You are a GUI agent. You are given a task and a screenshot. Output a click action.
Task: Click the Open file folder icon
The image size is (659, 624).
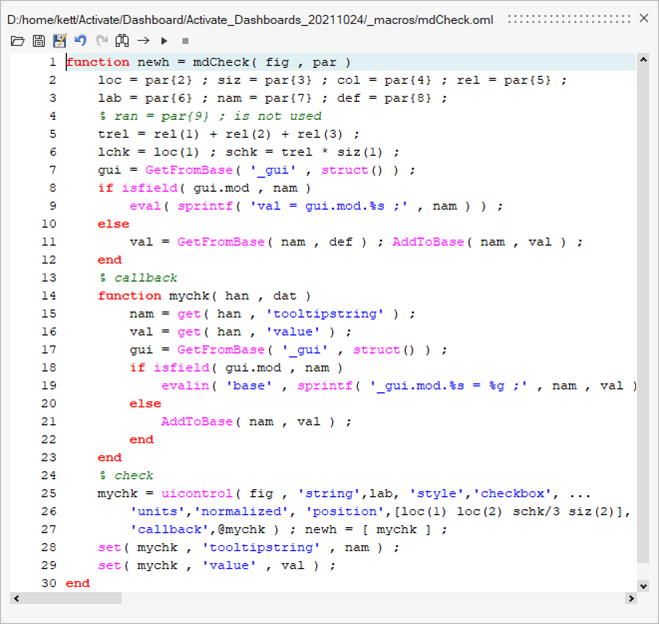pyautogui.click(x=17, y=41)
